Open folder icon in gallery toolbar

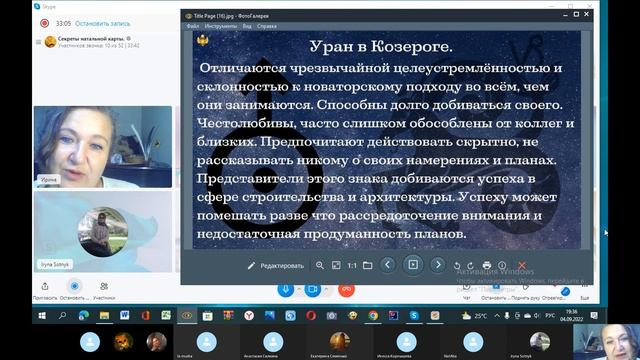tap(367, 265)
